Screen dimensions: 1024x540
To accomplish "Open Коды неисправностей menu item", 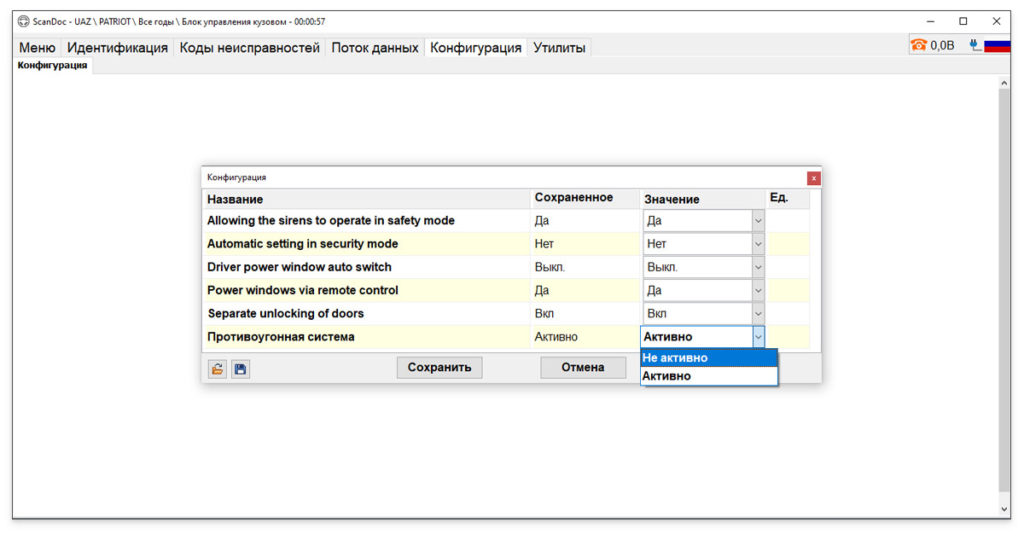I will [249, 48].
